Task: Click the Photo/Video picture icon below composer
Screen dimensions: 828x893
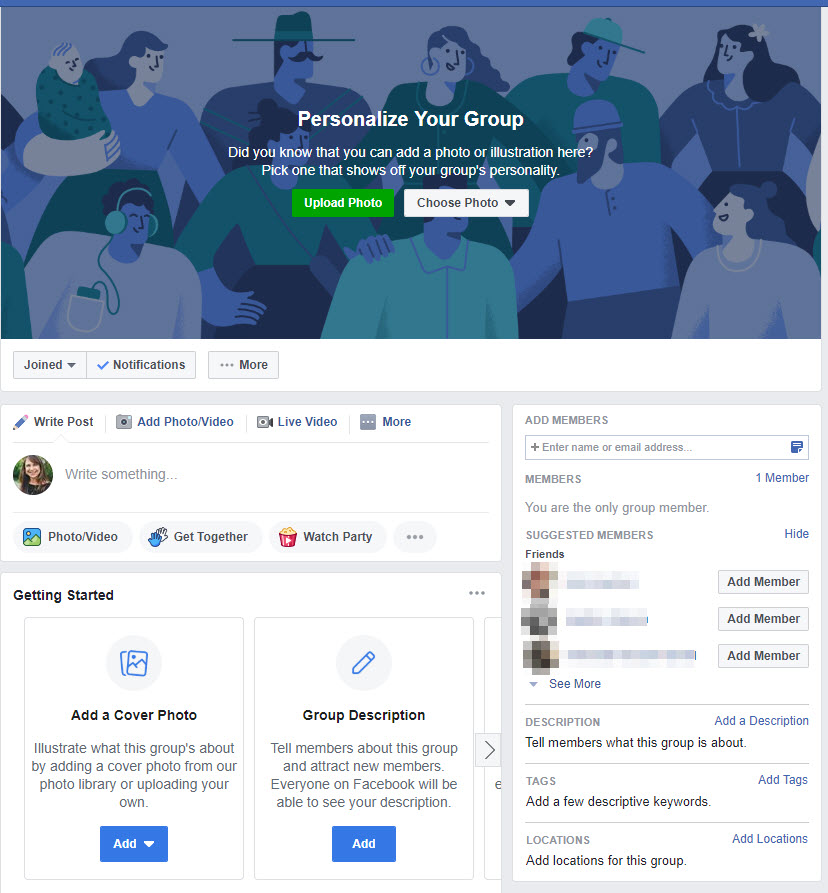Action: click(32, 536)
